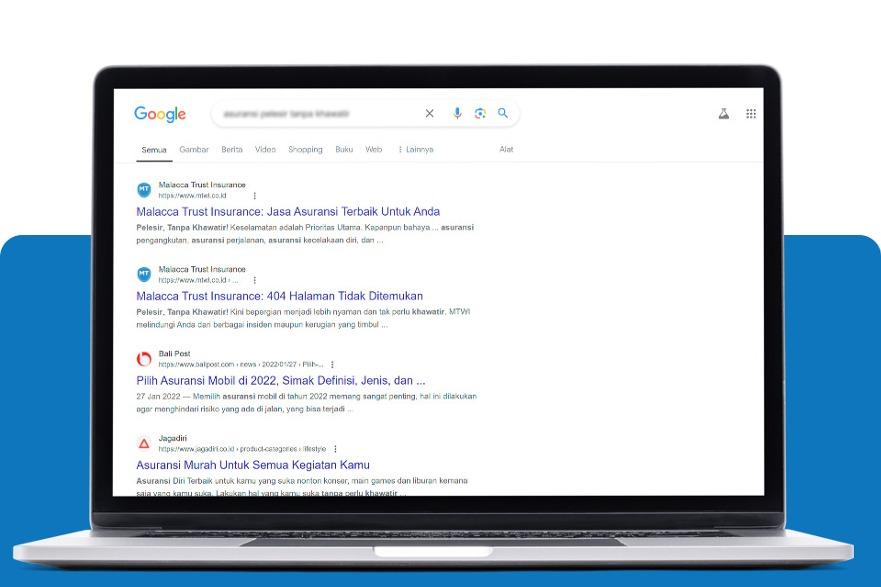The width and height of the screenshot is (881, 587).
Task: Open three-dot menu beside Bali Post URL
Action: click(x=332, y=365)
